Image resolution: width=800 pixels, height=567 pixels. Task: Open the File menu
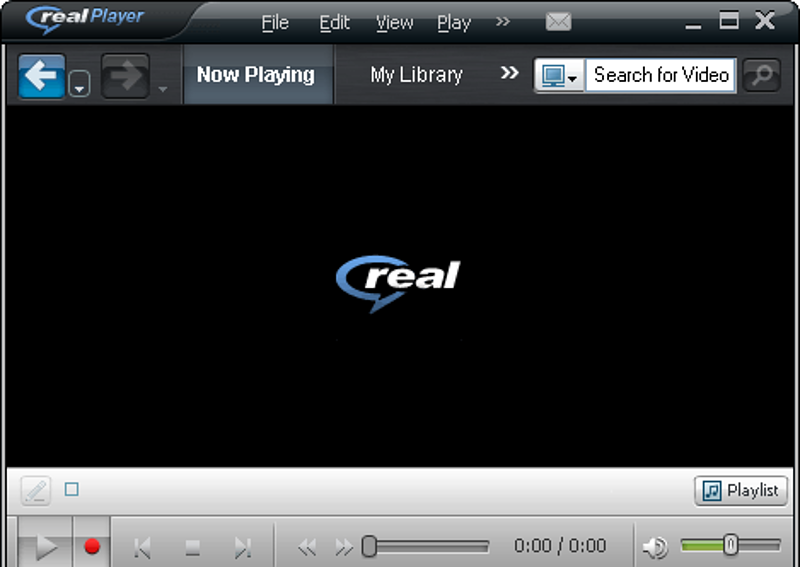click(275, 23)
